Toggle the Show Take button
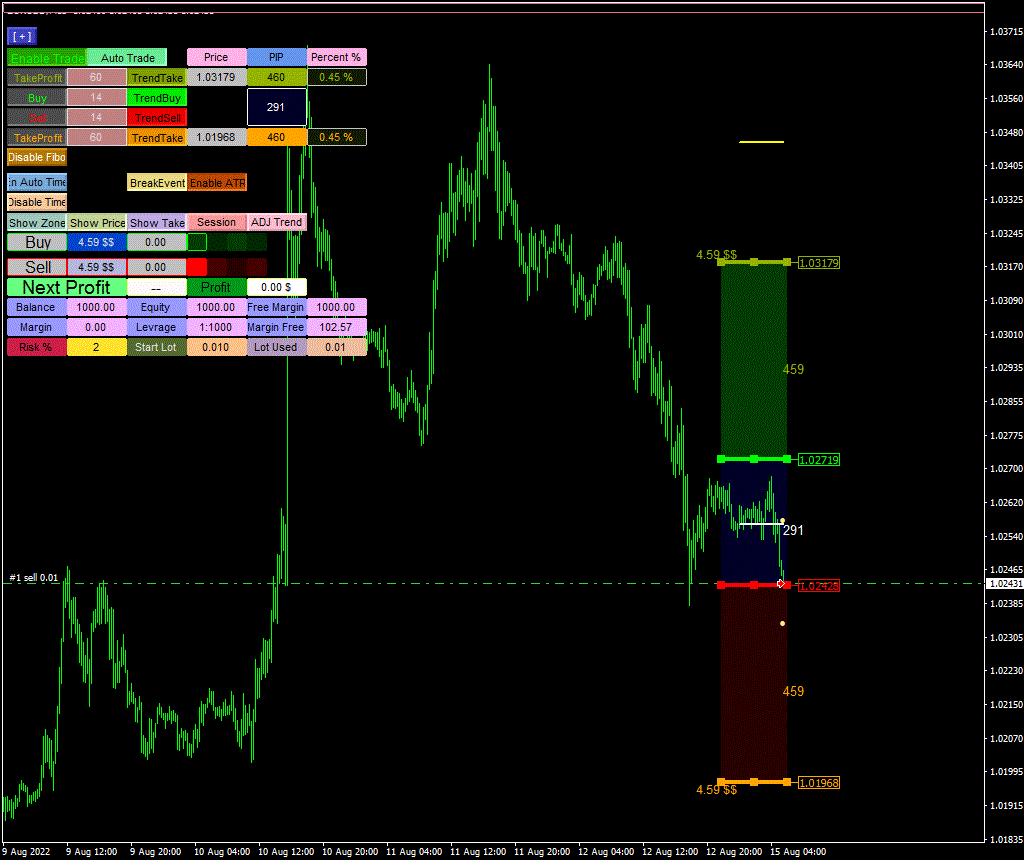The width and height of the screenshot is (1024, 860). (157, 223)
